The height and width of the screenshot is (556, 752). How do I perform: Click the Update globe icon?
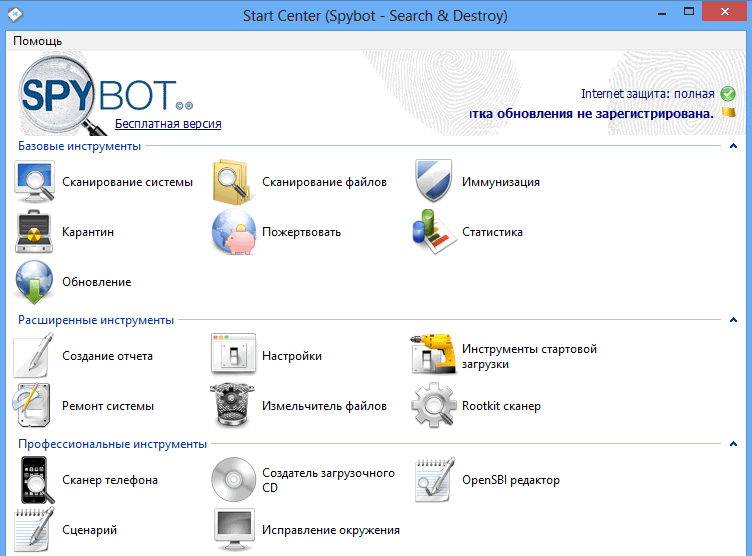(x=34, y=282)
